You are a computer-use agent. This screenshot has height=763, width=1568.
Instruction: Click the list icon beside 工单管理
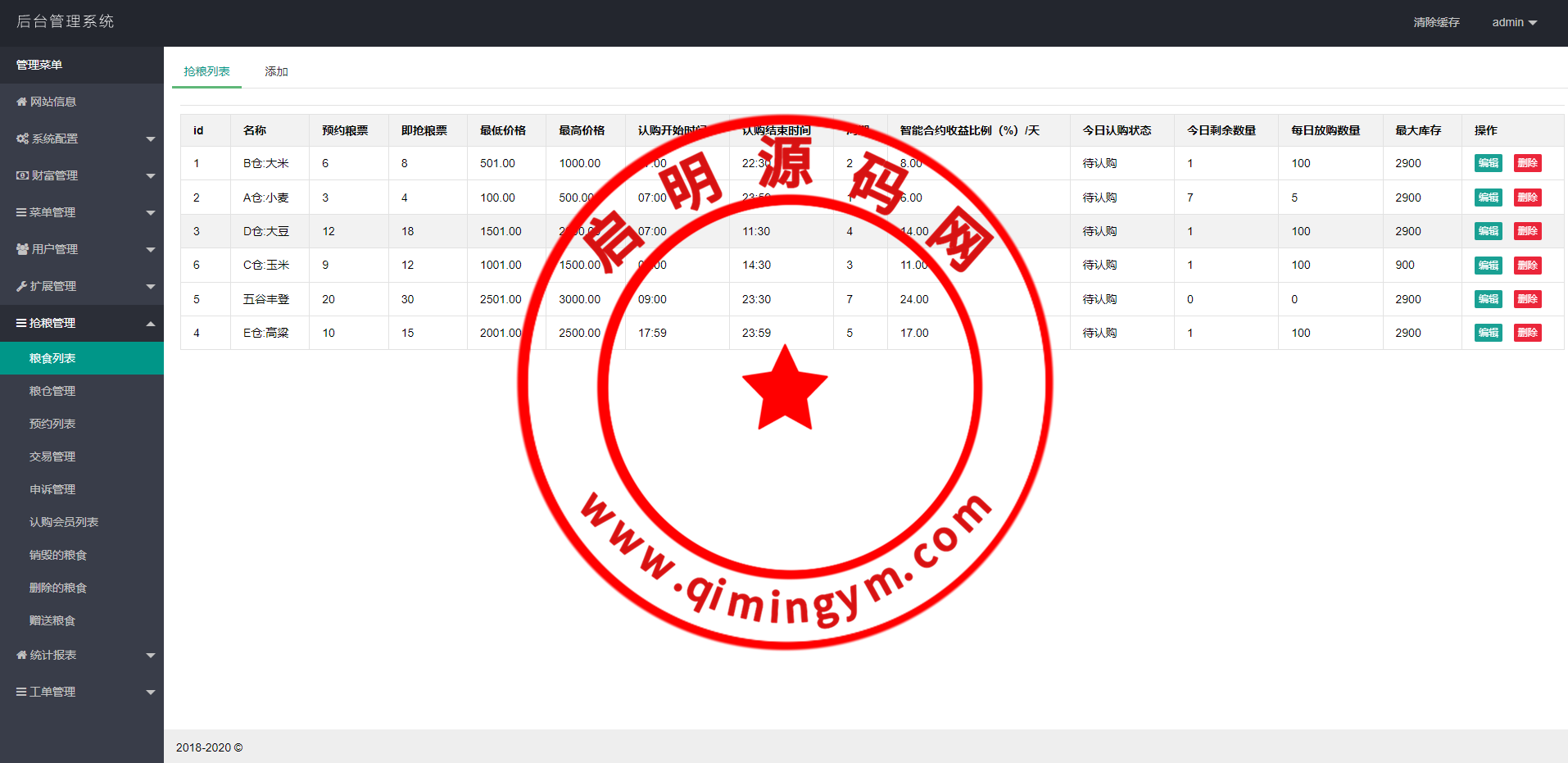pos(21,692)
